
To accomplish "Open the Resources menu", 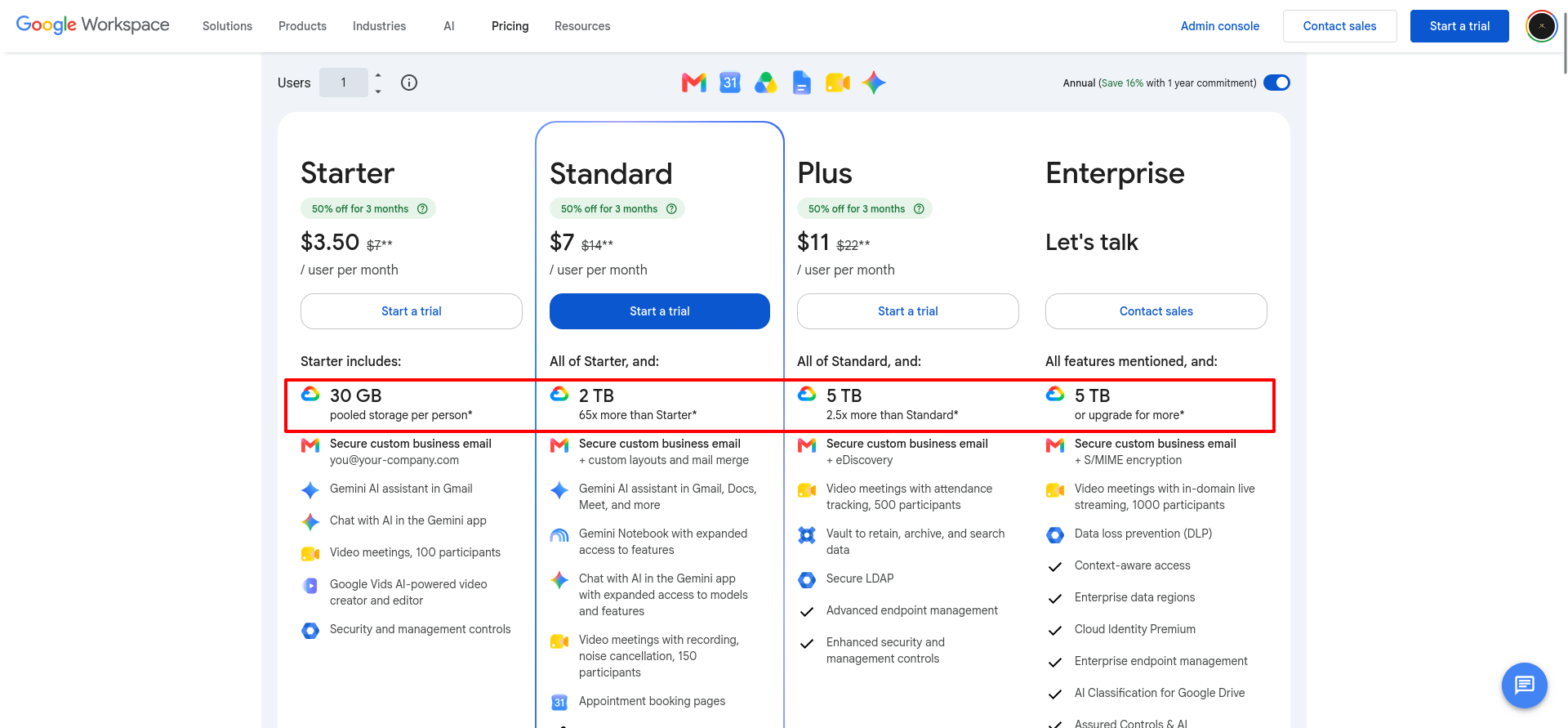I will pyautogui.click(x=582, y=26).
